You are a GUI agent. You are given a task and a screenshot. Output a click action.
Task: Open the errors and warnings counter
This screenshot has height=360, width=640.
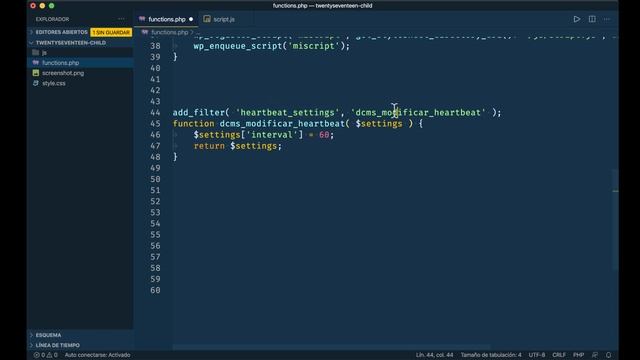(x=46, y=355)
